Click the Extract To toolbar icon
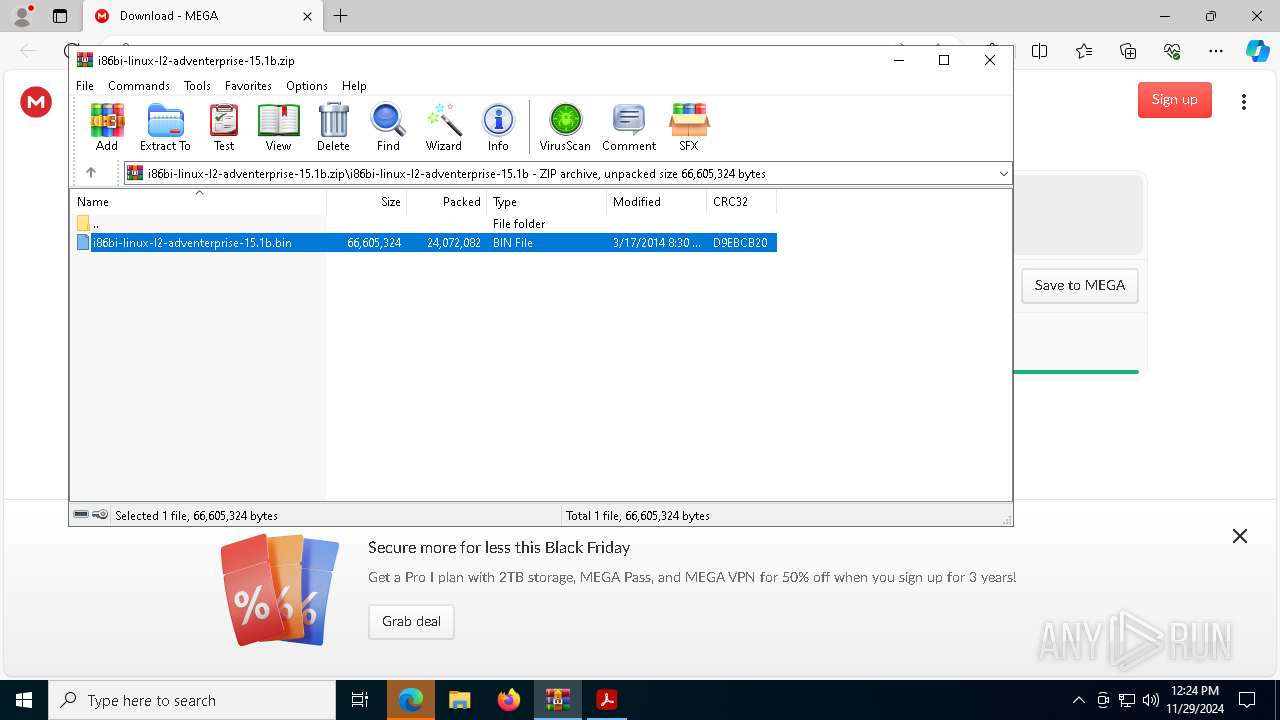This screenshot has height=720, width=1280. tap(165, 127)
